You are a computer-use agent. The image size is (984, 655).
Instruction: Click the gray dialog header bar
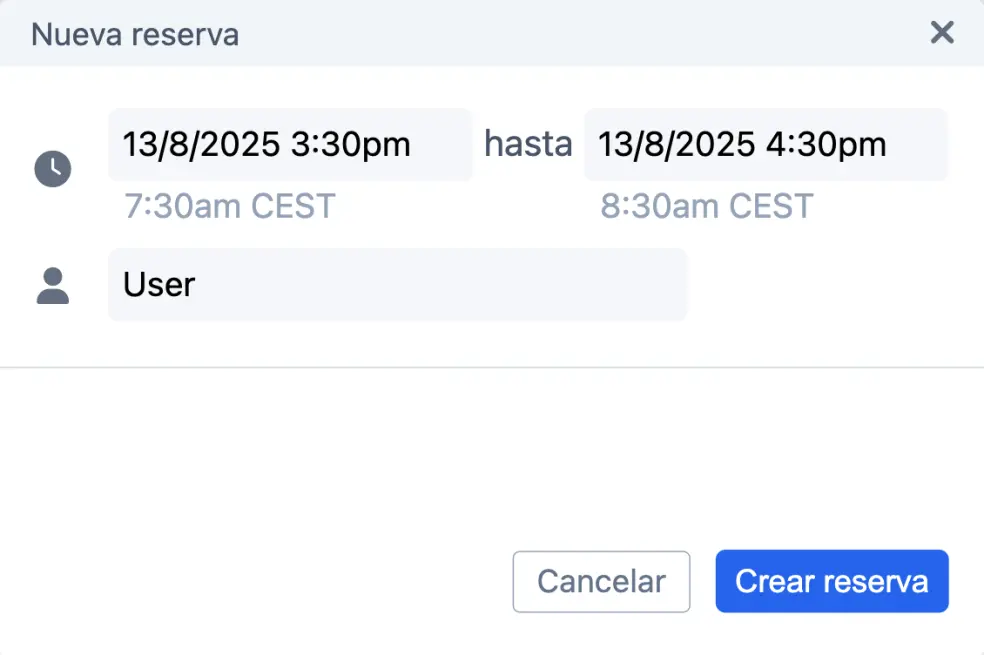(492, 33)
